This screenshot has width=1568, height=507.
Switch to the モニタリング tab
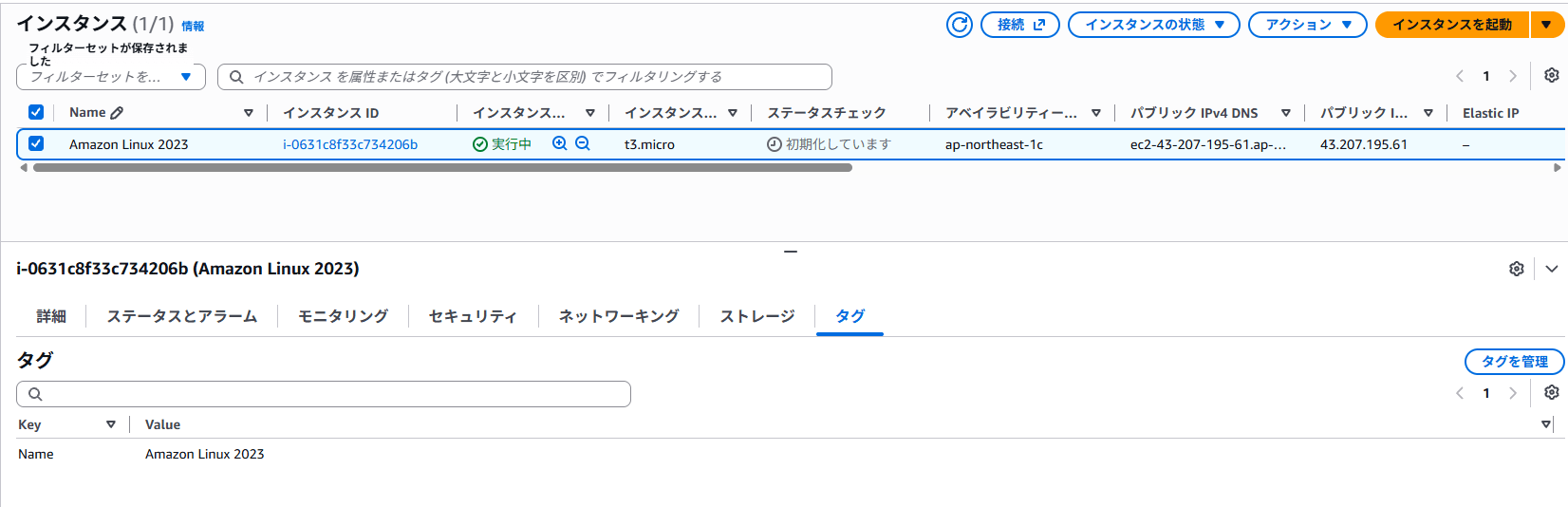pyautogui.click(x=343, y=316)
